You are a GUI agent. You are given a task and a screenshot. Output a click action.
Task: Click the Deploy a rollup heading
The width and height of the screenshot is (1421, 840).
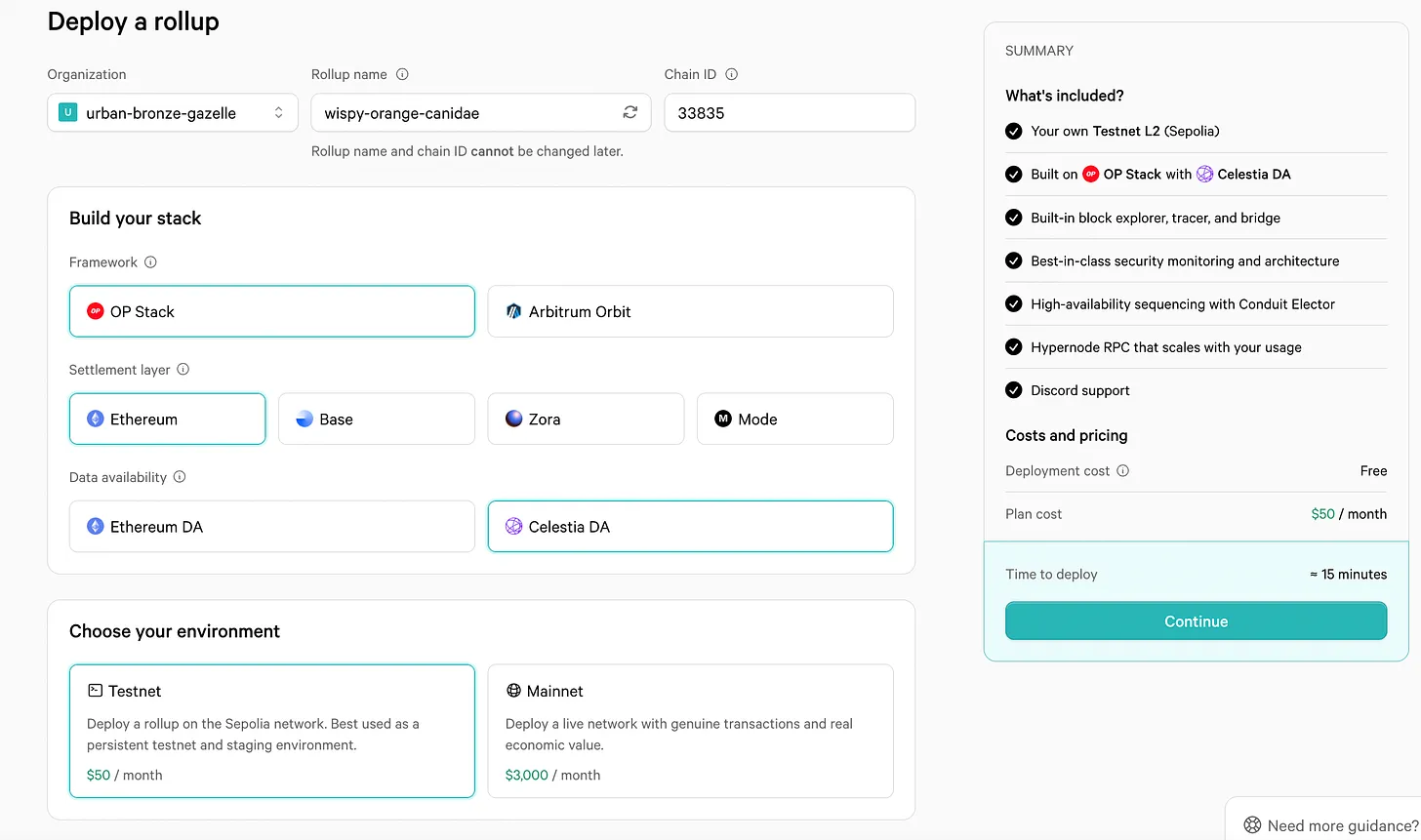tap(134, 21)
